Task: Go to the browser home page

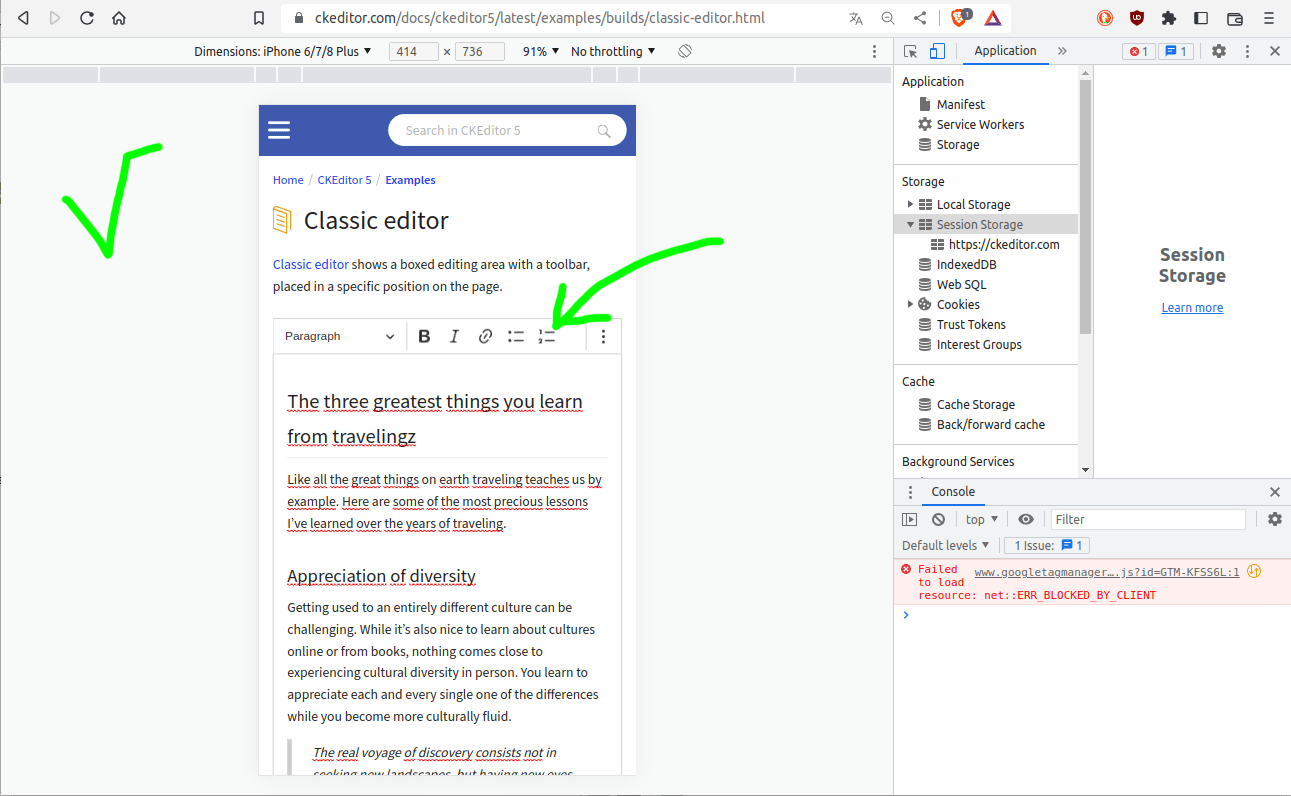Action: click(x=119, y=18)
